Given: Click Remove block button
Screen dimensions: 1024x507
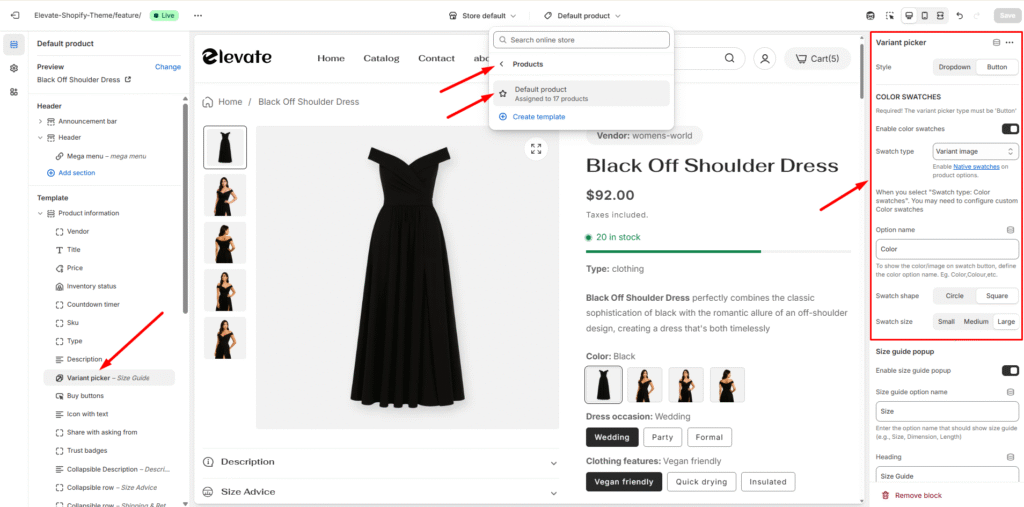Looking at the screenshot, I should point(912,496).
